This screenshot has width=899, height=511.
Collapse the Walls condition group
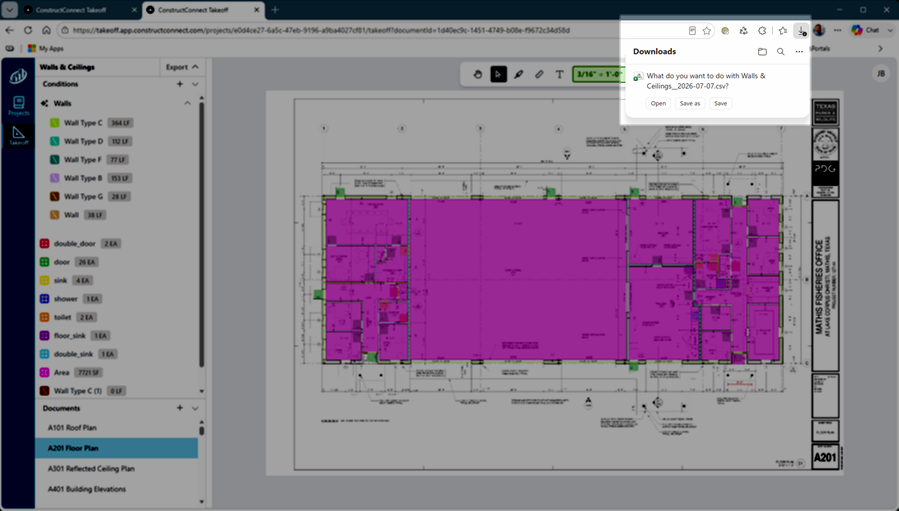187,103
